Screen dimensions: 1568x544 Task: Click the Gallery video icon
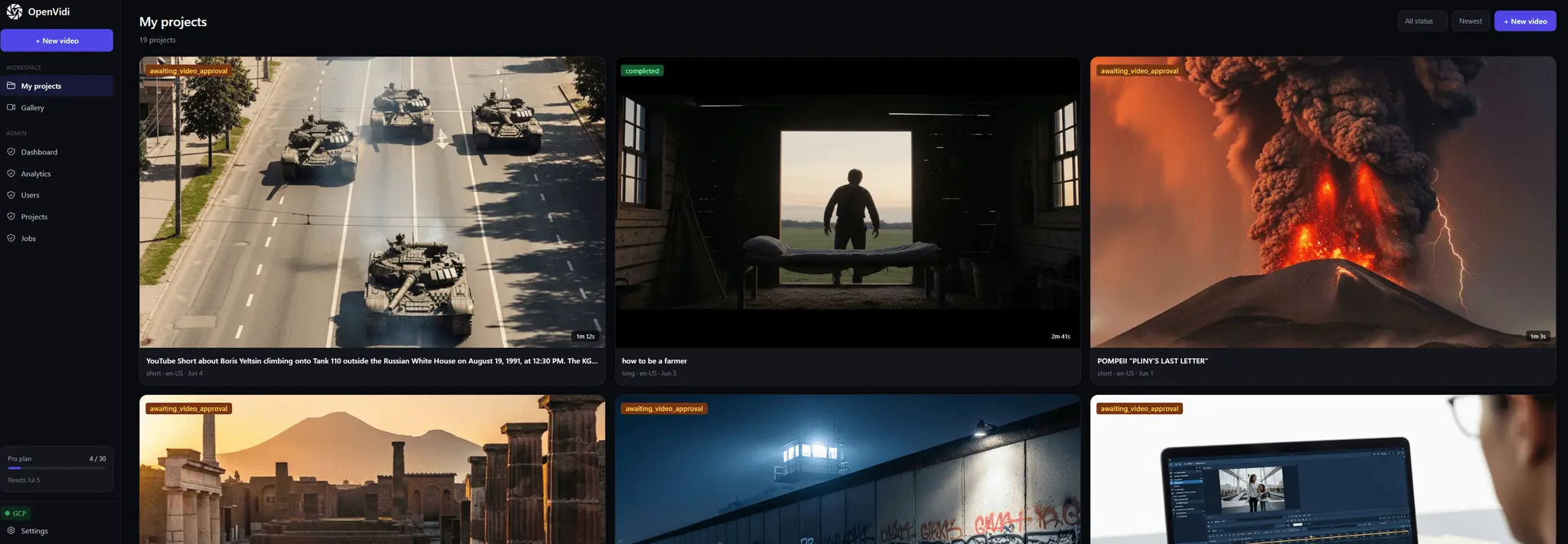click(11, 107)
